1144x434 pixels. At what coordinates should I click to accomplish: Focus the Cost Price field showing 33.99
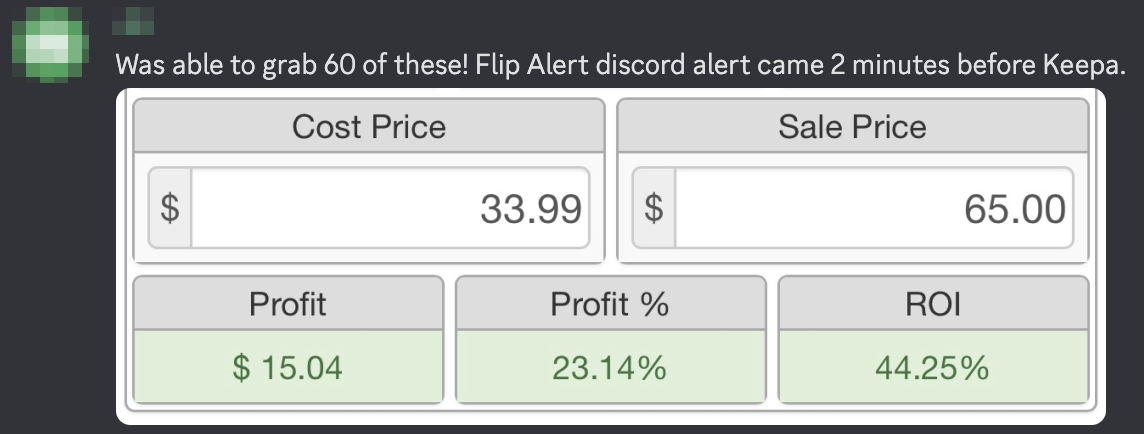point(388,209)
